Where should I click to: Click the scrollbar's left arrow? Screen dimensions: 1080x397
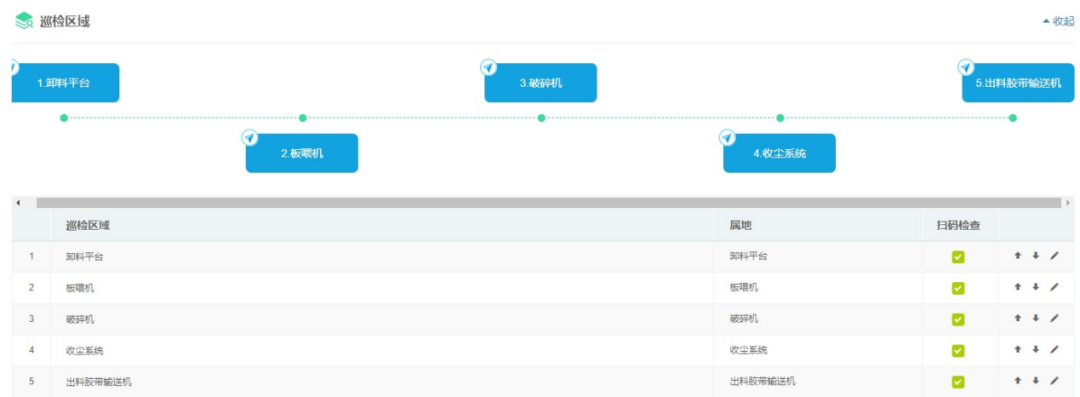click(x=18, y=203)
